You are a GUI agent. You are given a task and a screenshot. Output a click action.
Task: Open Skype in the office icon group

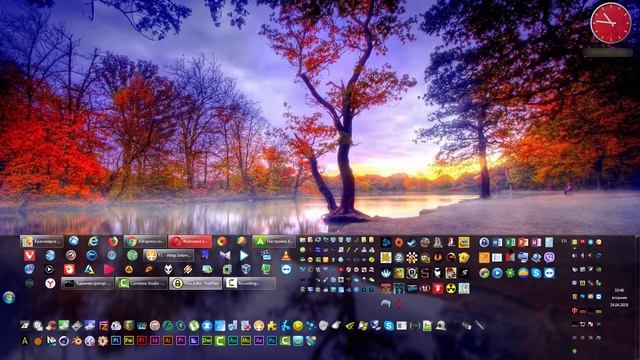pos(536,273)
